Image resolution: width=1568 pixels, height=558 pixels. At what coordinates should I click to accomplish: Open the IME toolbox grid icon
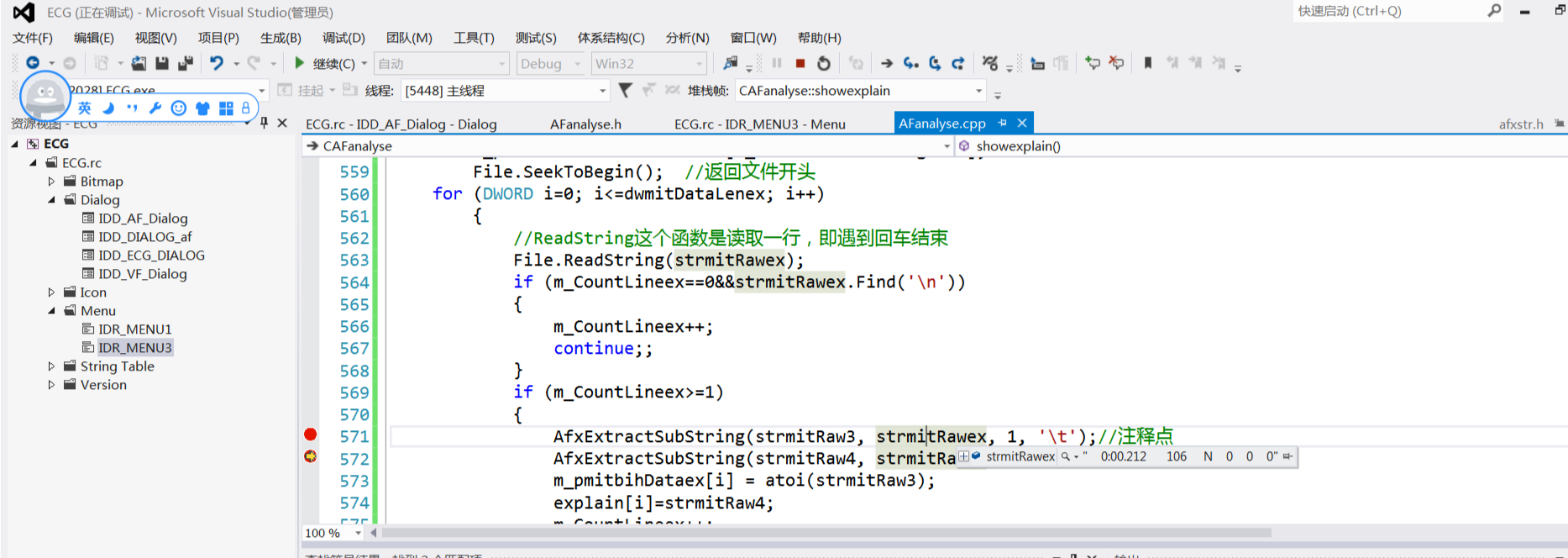(x=226, y=108)
